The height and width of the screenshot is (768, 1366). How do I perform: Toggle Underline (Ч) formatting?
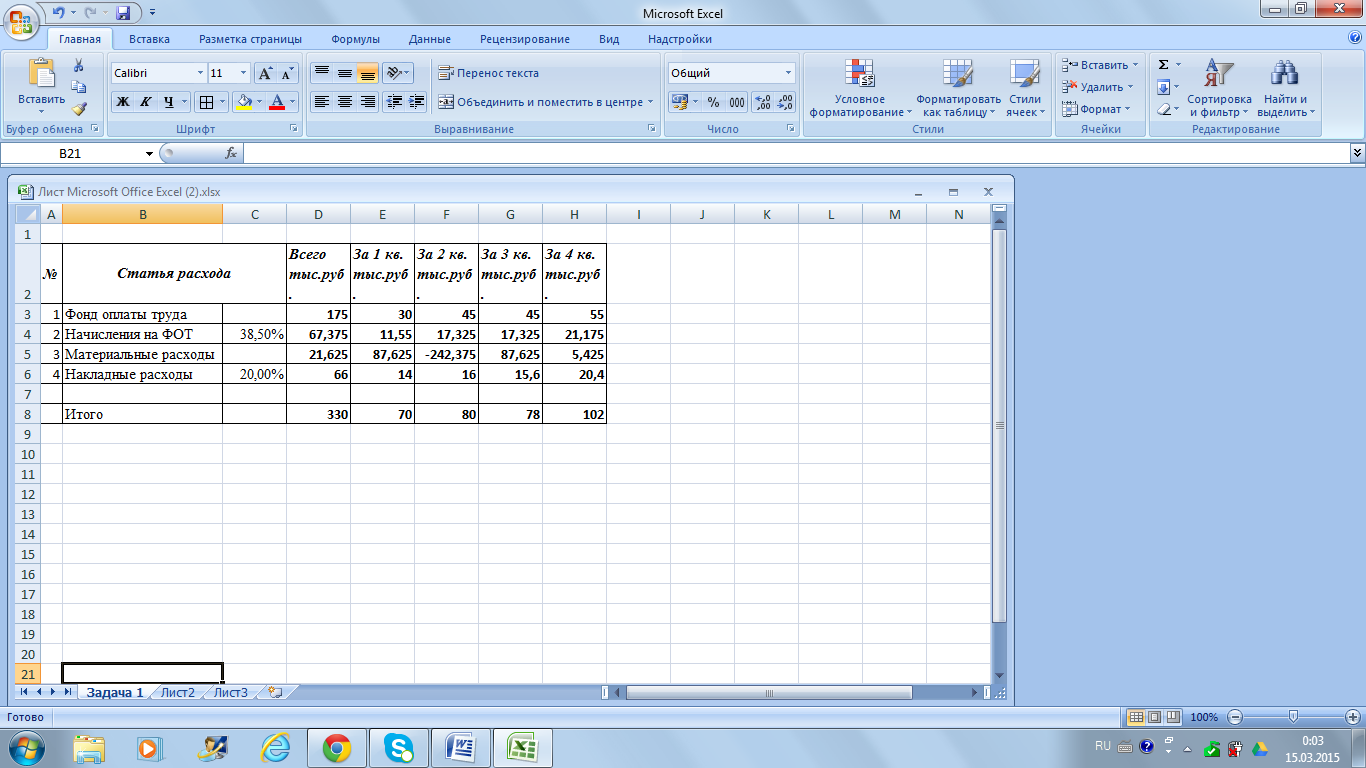coord(169,102)
